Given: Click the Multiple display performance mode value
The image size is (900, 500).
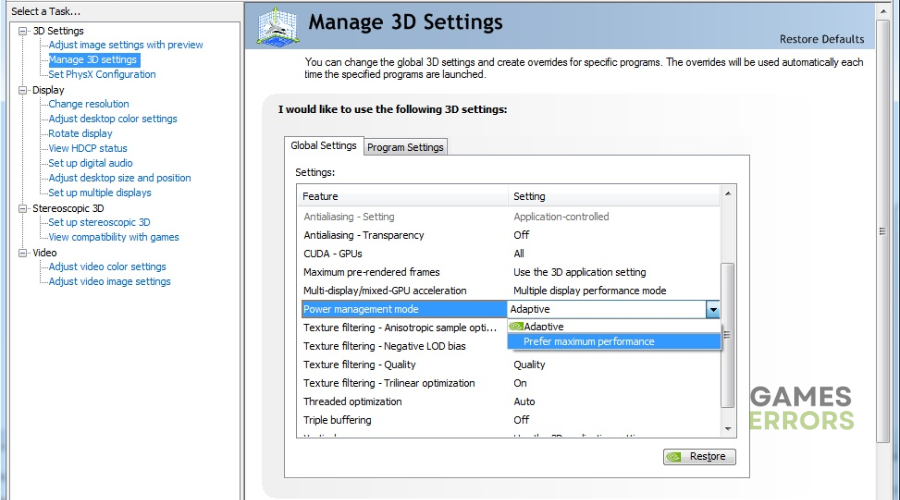Looking at the screenshot, I should (589, 290).
